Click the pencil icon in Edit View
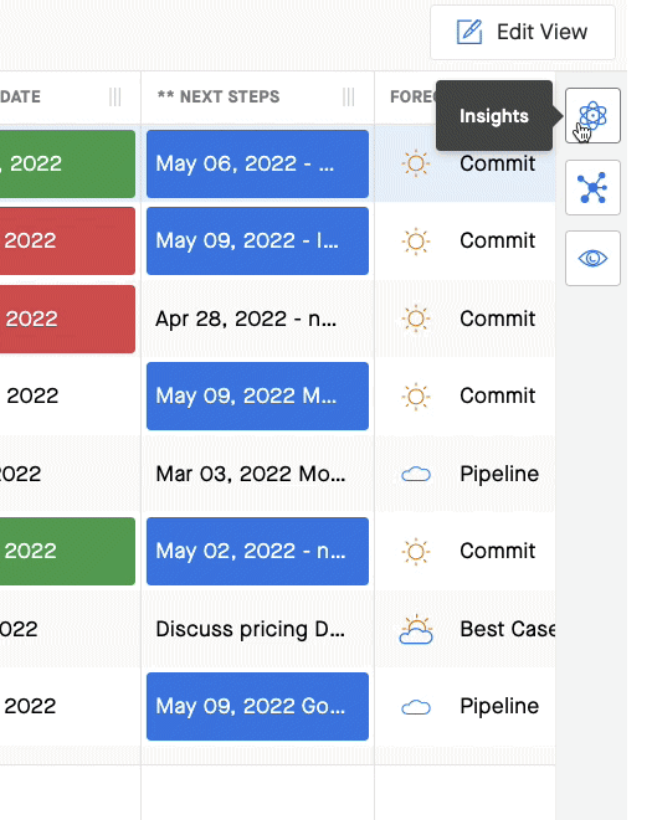 (469, 32)
